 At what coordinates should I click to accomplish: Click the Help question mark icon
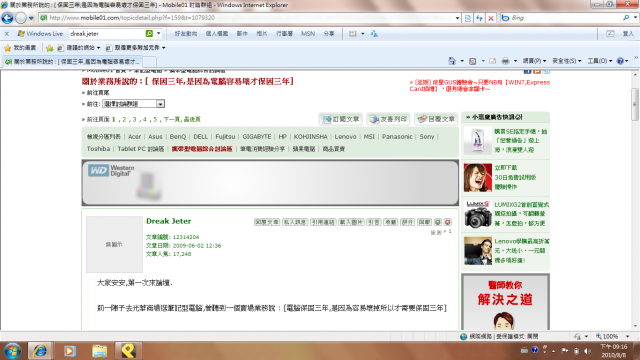[620, 61]
